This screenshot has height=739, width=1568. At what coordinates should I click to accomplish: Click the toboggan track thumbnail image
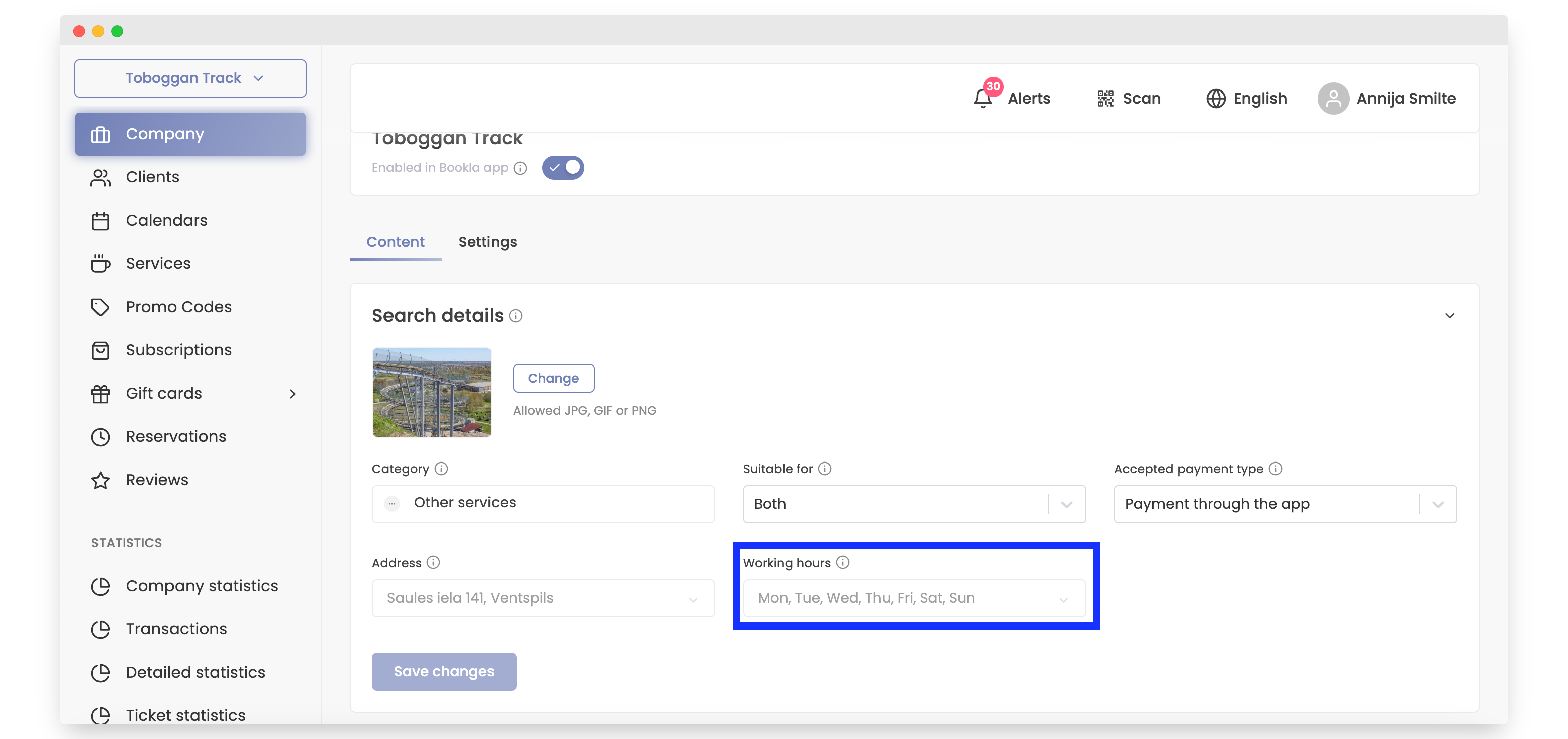(x=432, y=392)
